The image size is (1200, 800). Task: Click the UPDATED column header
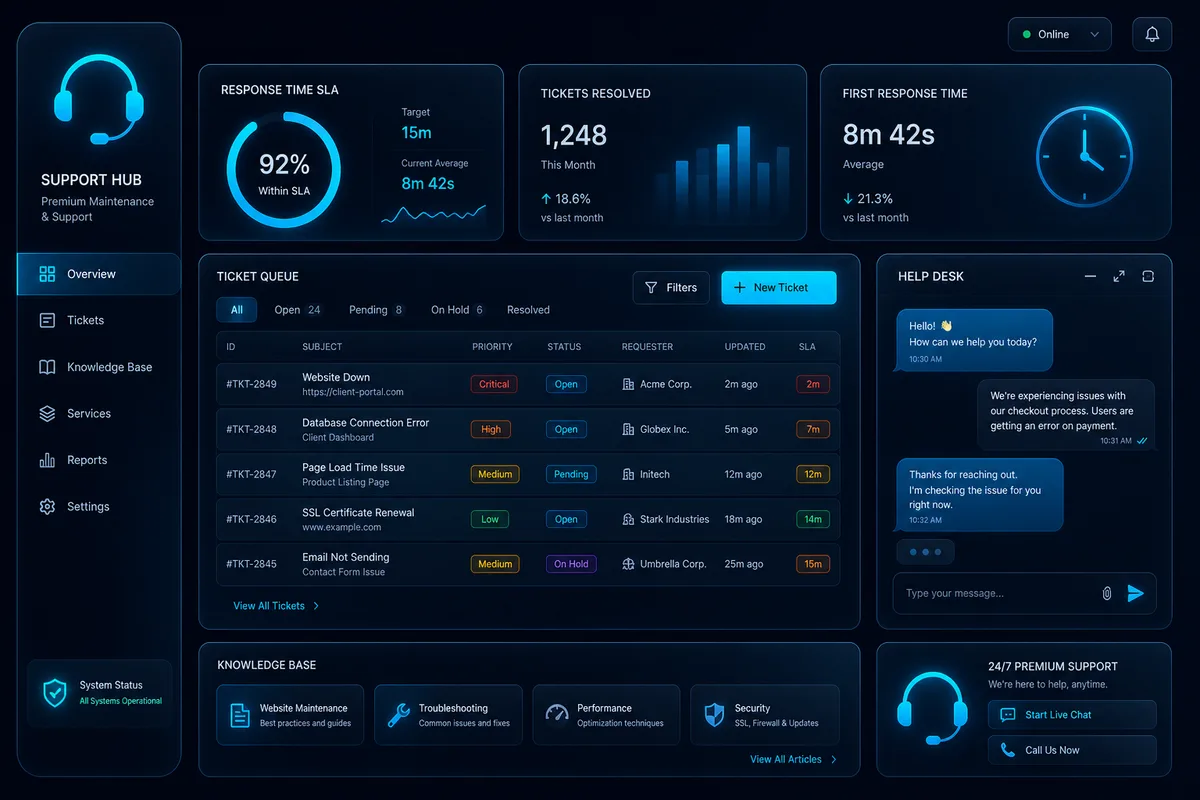click(x=745, y=347)
